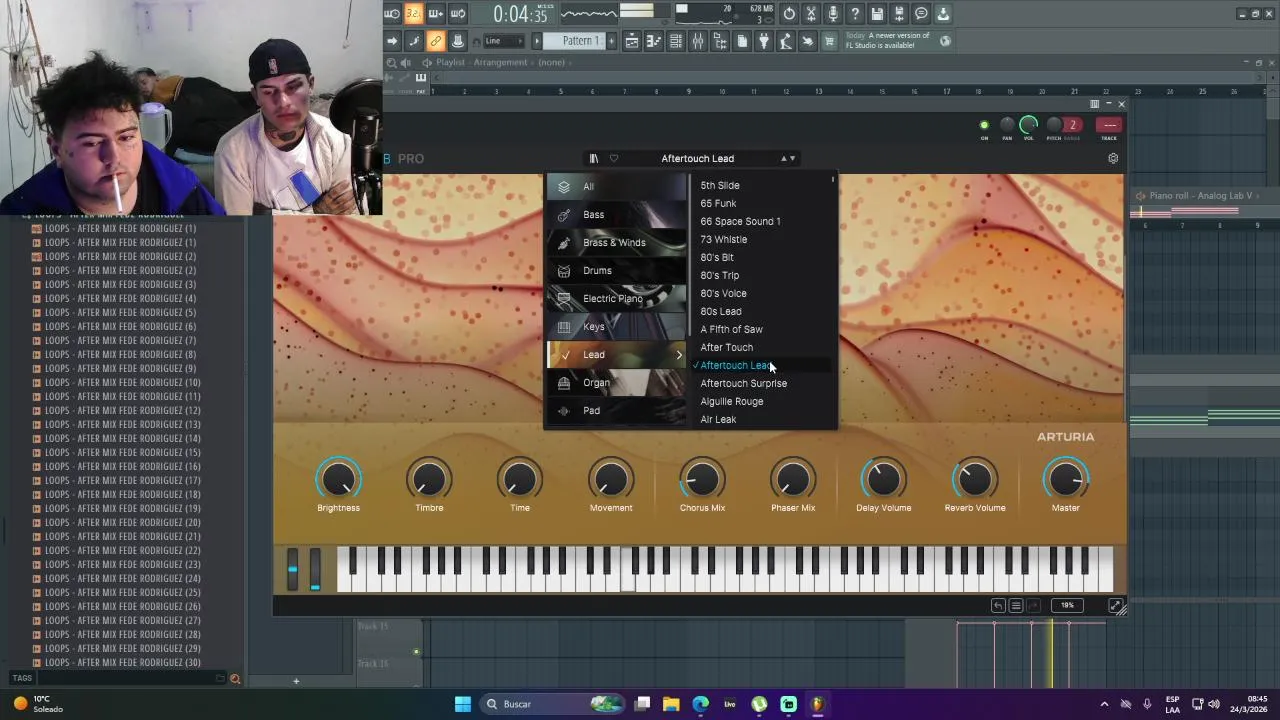The width and height of the screenshot is (1280, 720).
Task: Click the undo arrow in Analog Lab footer
Action: pos(998,605)
